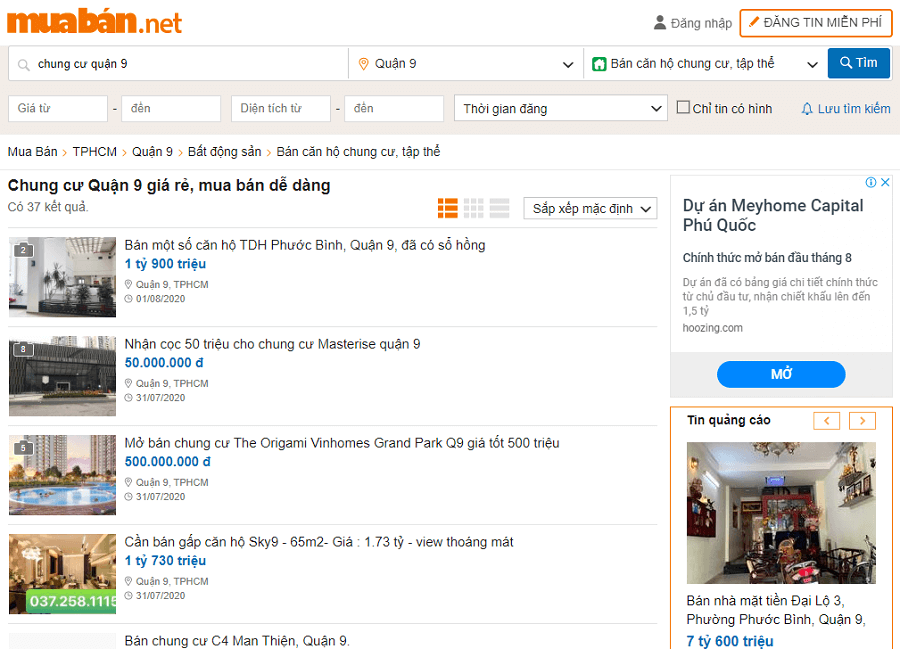Viewport: 900px width, 649px height.
Task: Go to Quận 9 breadcrumb
Action: point(152,152)
